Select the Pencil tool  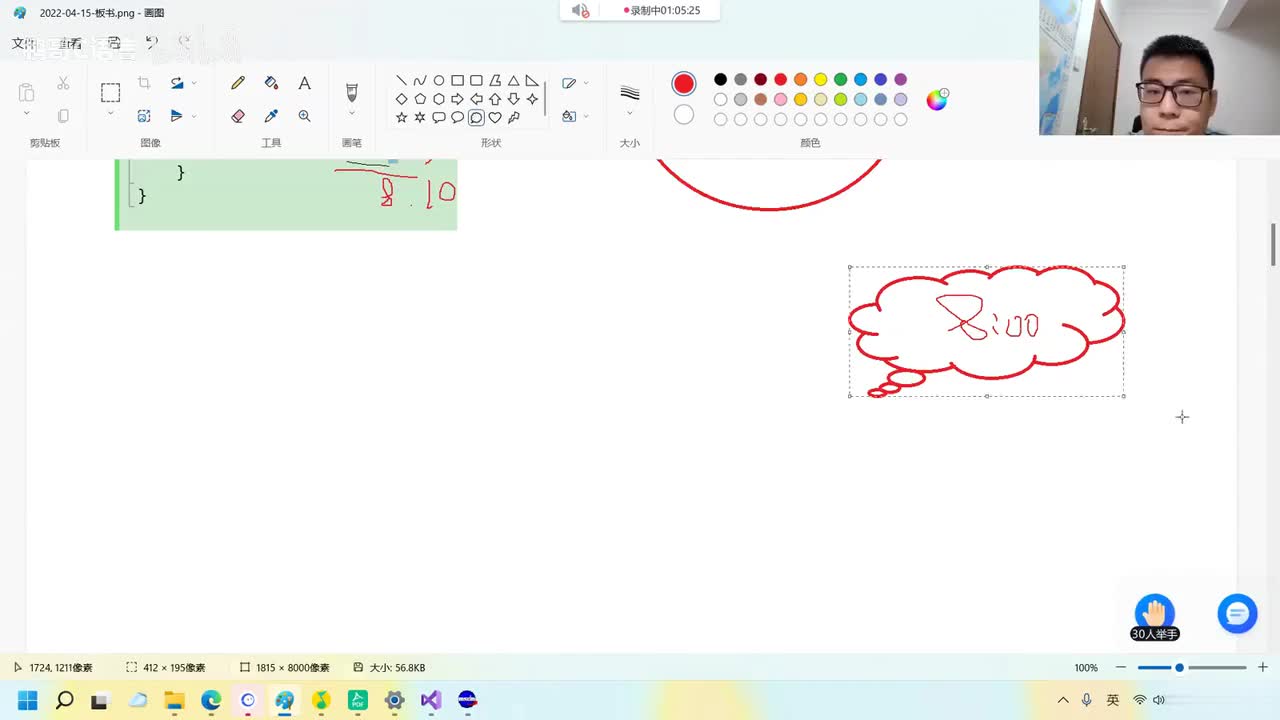pyautogui.click(x=238, y=84)
